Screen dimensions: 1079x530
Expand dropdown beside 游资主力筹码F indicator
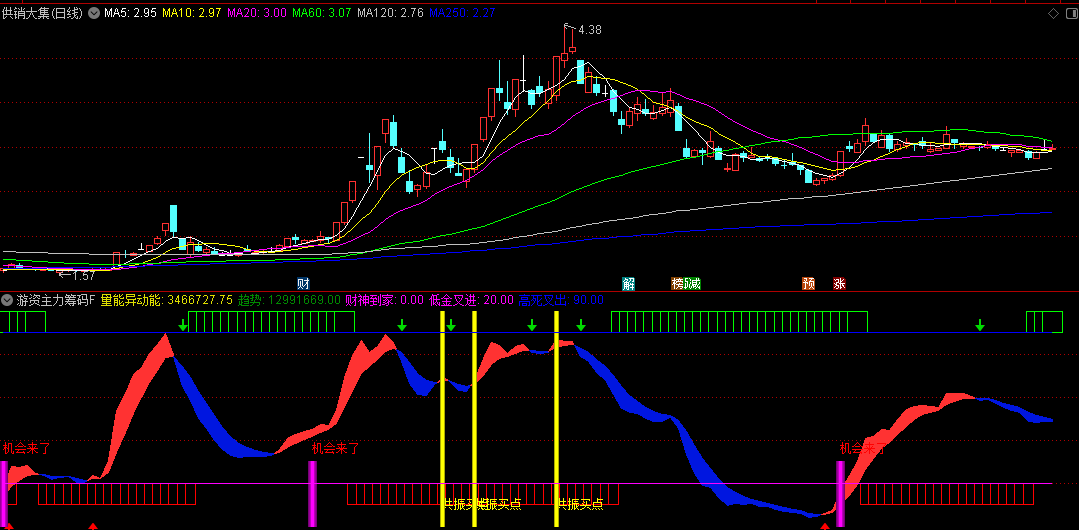(8, 299)
